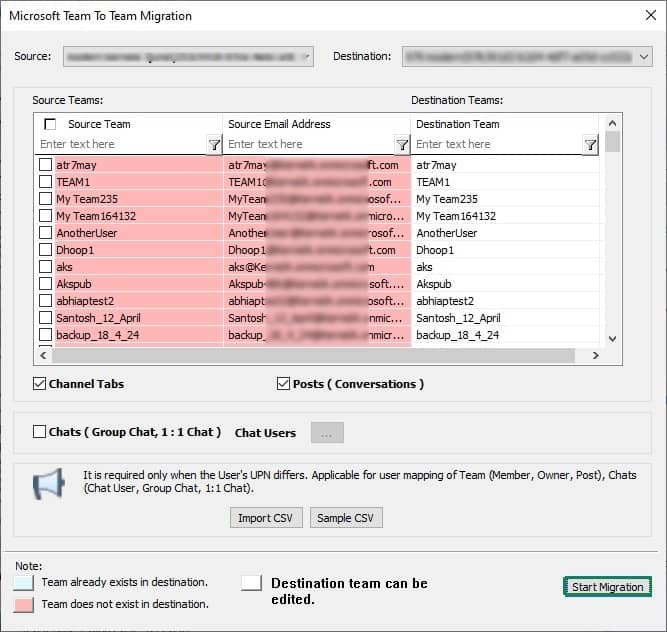
Task: Select the My Team164132 destination team cell
Action: [505, 216]
